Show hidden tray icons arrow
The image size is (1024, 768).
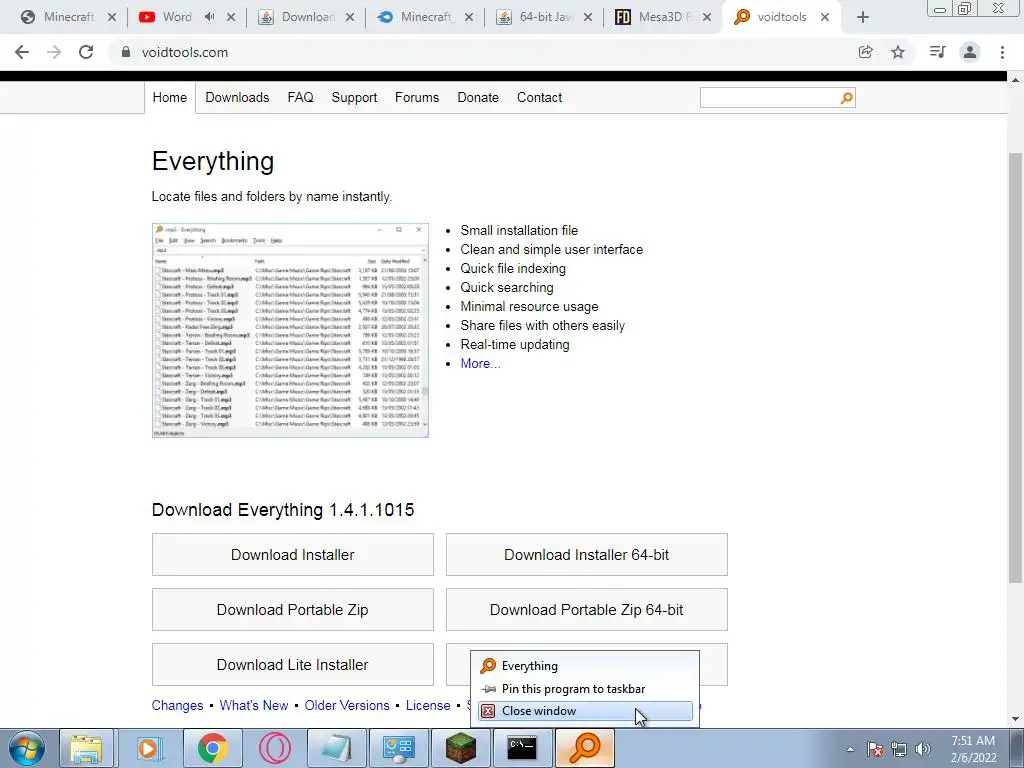850,749
